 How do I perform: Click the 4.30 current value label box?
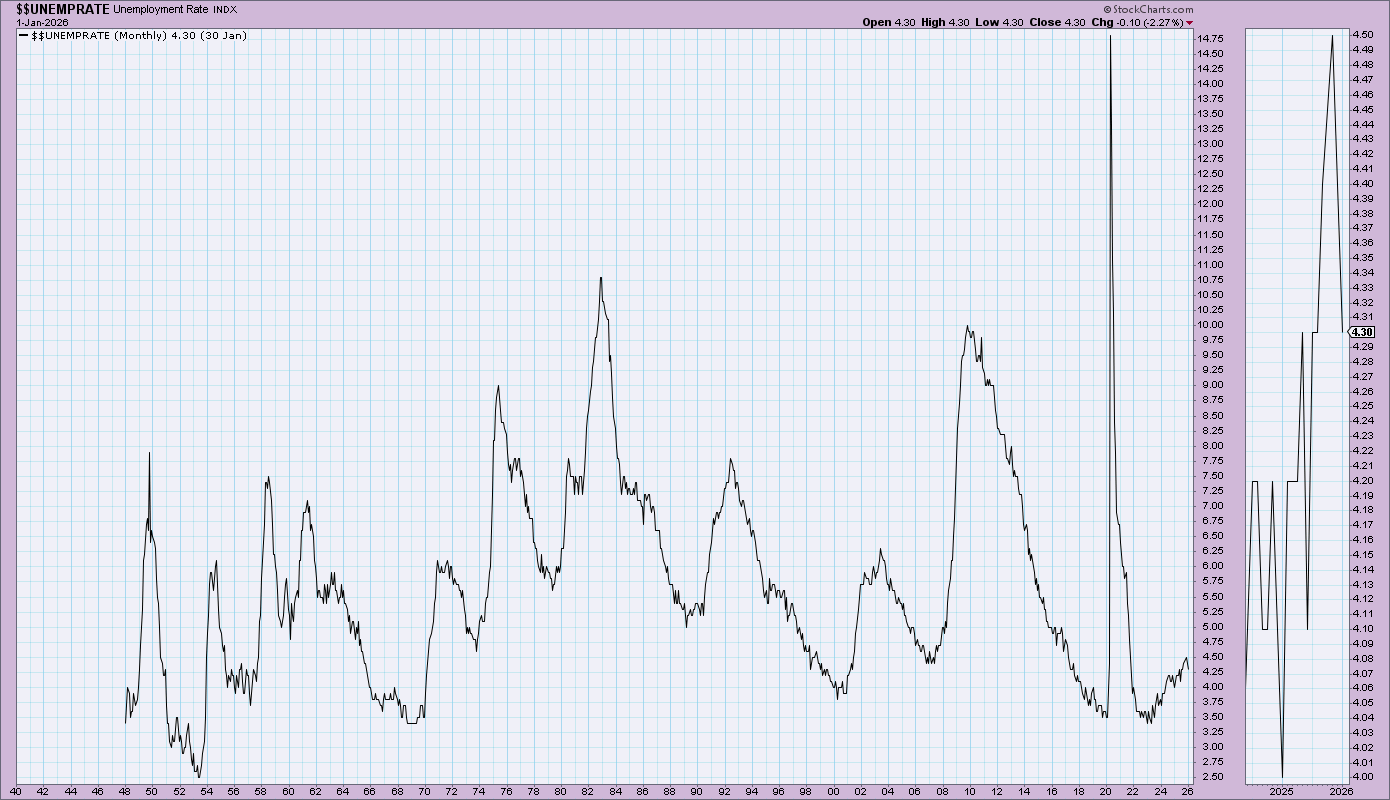tap(1362, 332)
